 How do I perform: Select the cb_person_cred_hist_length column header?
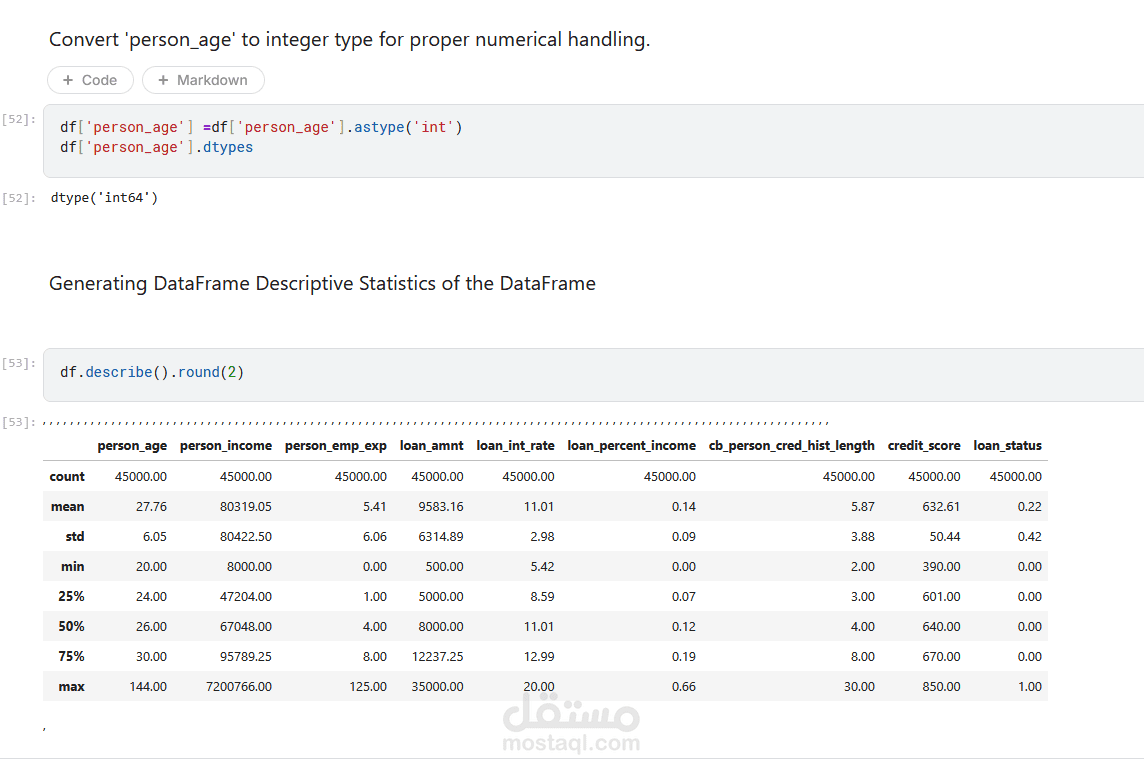click(791, 446)
